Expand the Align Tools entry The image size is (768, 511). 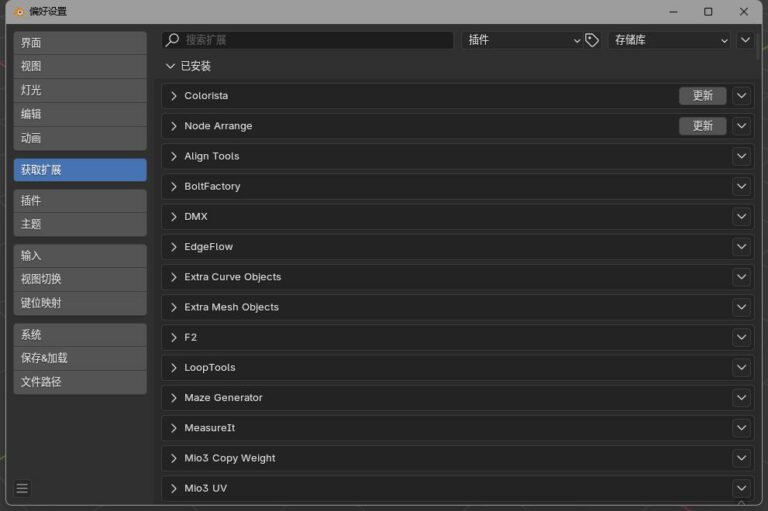click(173, 156)
